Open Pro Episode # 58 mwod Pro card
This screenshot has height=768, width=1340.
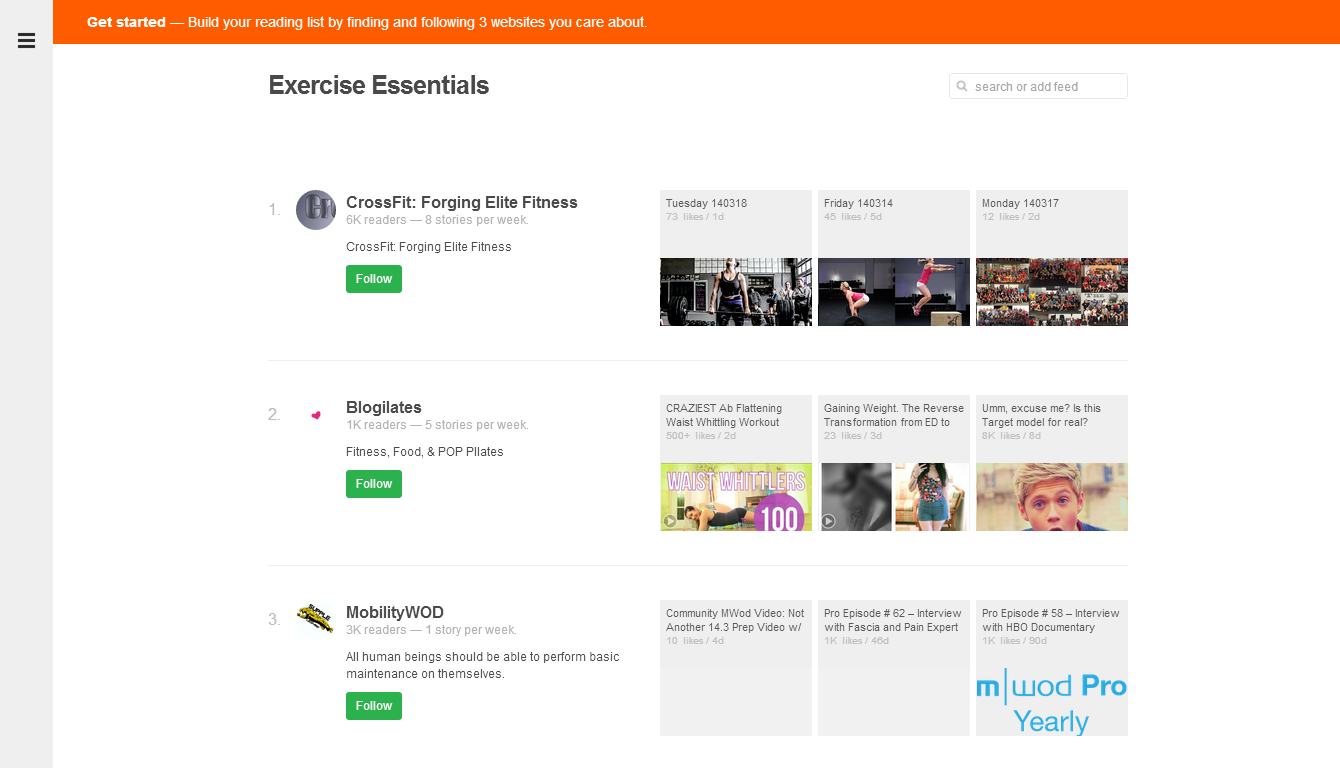[1052, 668]
